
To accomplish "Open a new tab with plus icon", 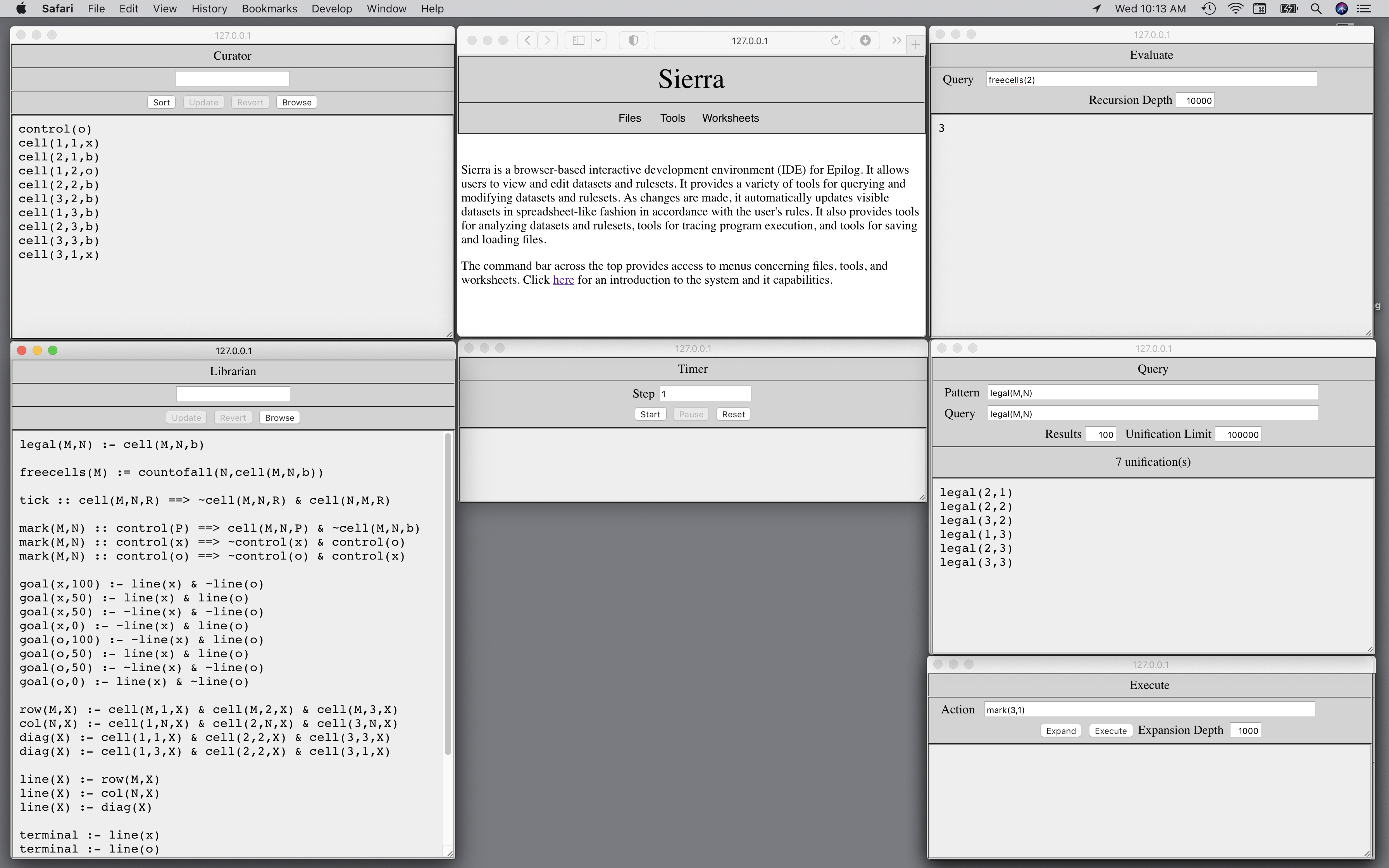I will (x=915, y=44).
